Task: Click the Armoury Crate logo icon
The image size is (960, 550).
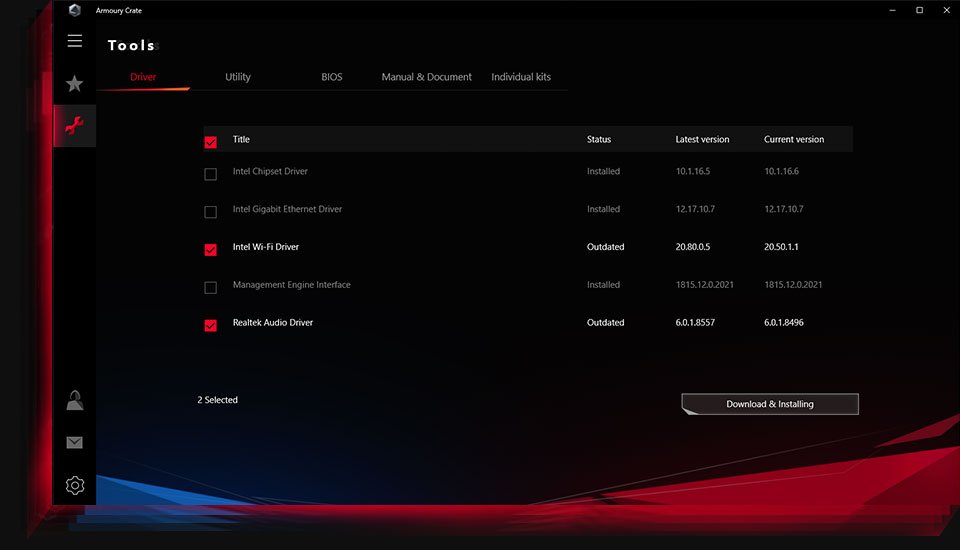Action: 74,10
